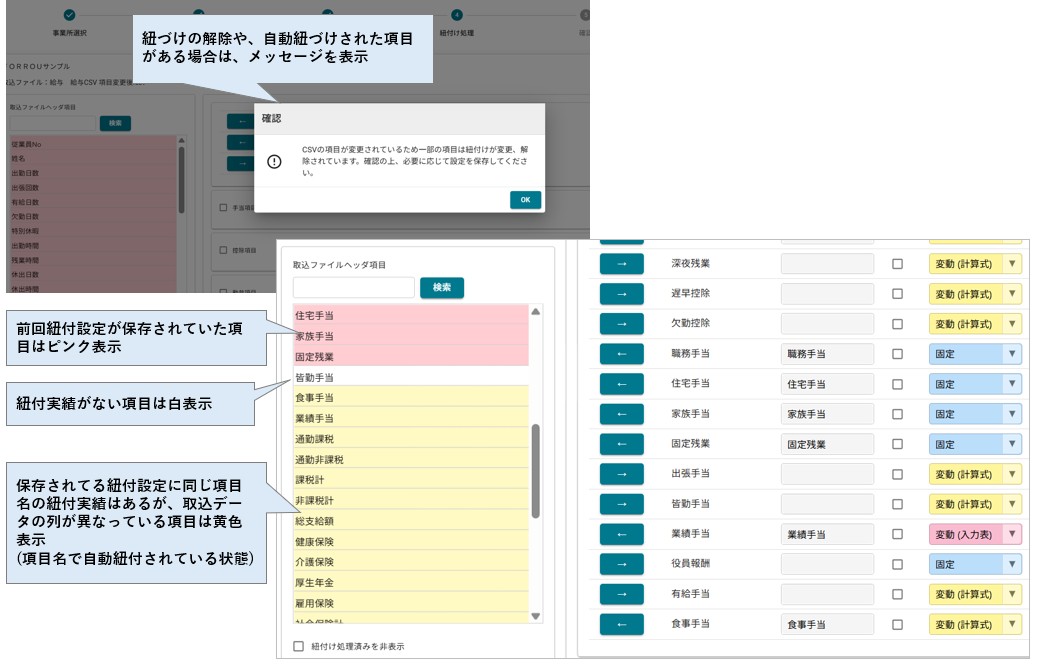1037x664 pixels.
Task: Tick the checkbox in the 役員報酬 row
Action: coord(897,564)
